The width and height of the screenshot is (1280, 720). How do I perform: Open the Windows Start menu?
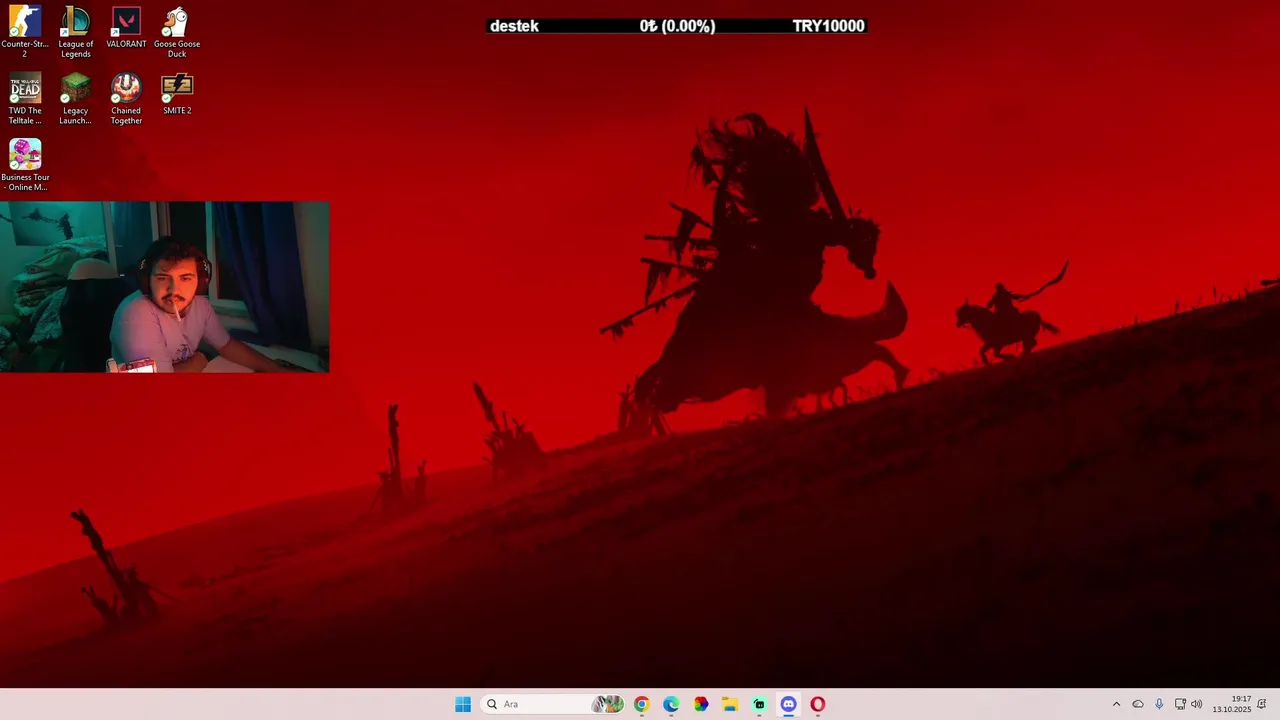[463, 704]
